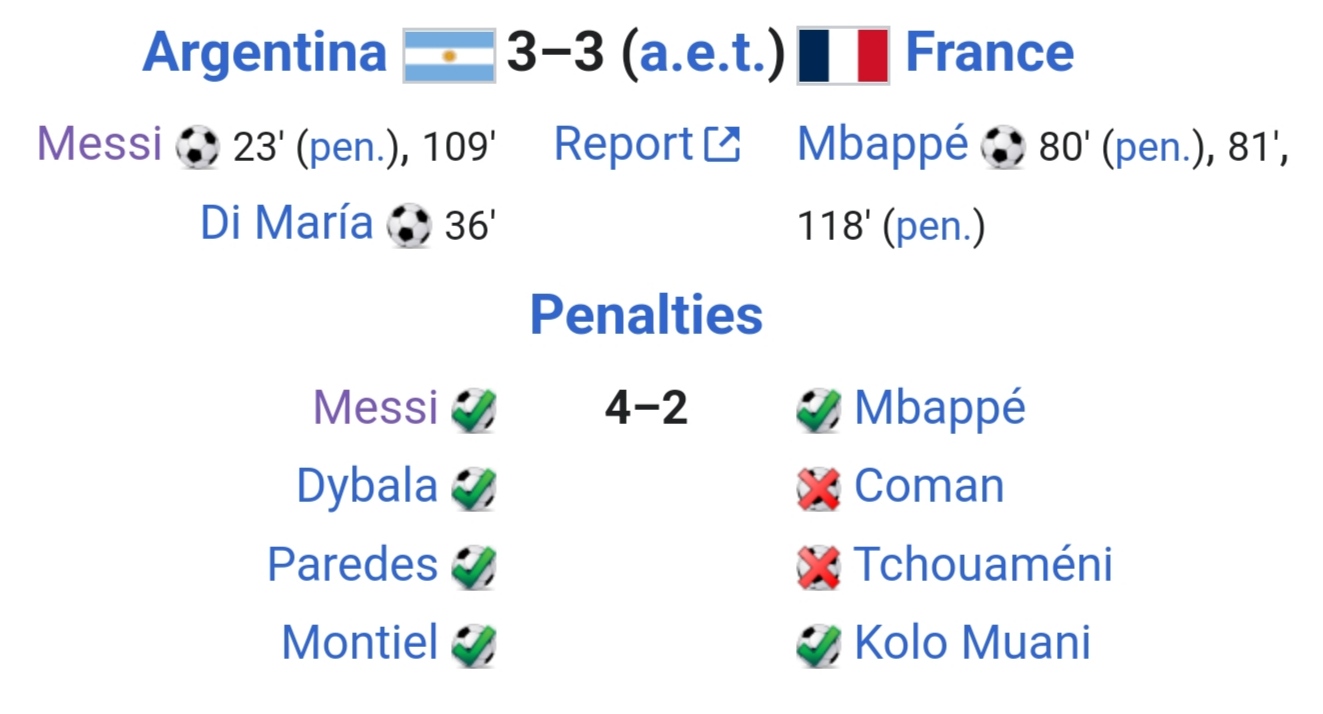This screenshot has height=714, width=1323.
Task: Open Dybala's player page link
Action: tap(367, 487)
